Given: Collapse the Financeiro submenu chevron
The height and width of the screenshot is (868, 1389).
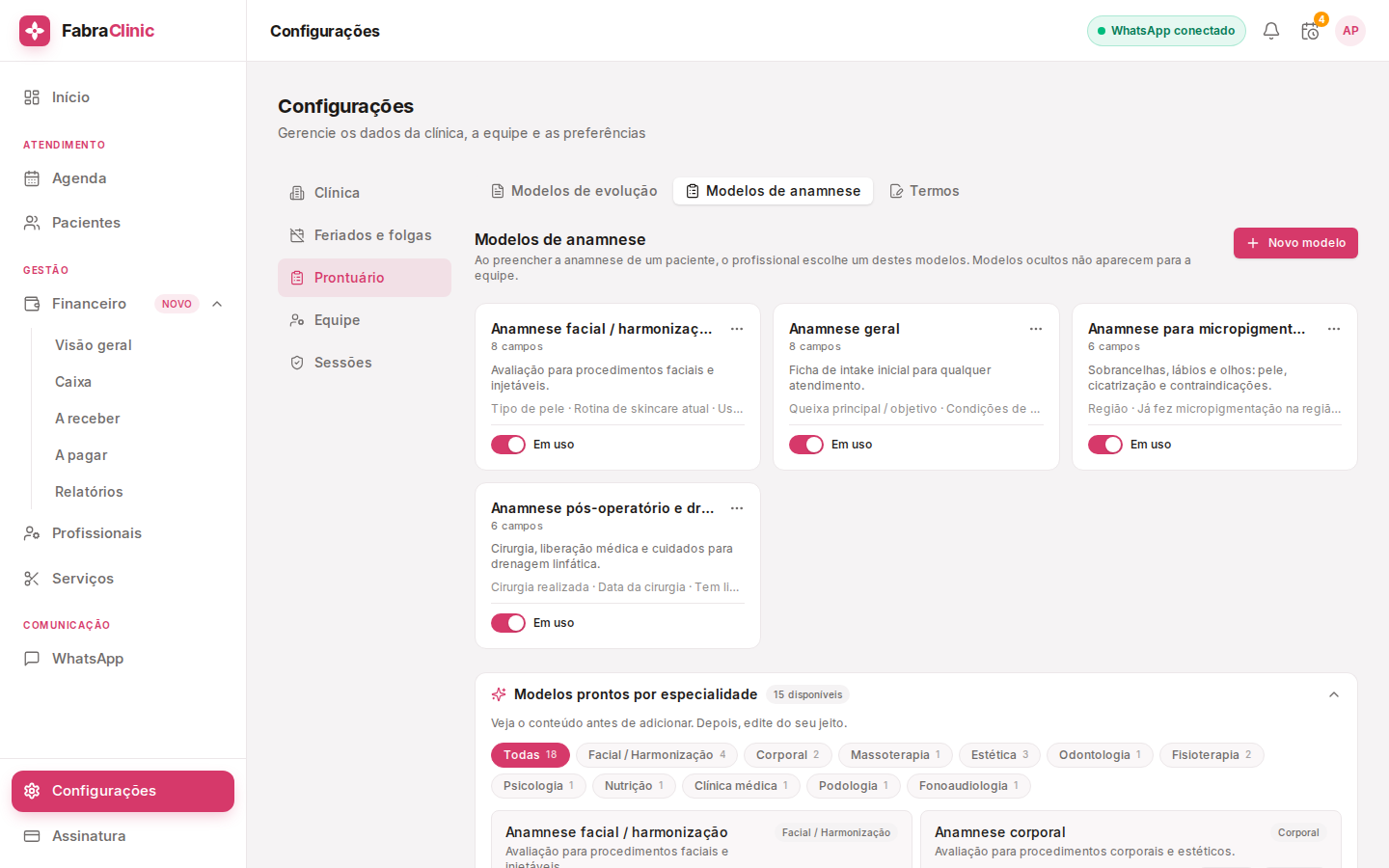Looking at the screenshot, I should click(217, 304).
